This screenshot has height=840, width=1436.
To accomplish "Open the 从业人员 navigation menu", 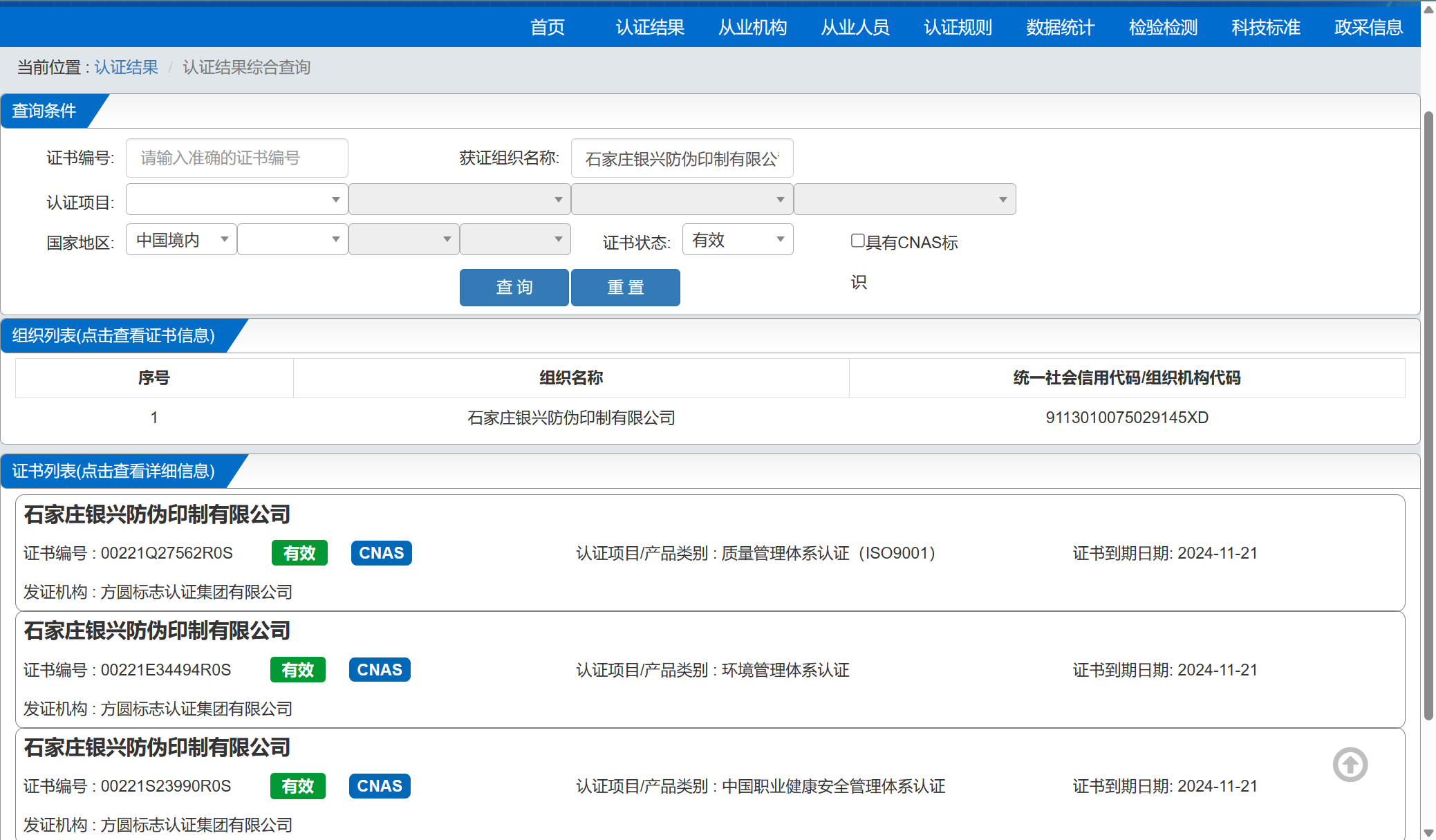I will 855,28.
